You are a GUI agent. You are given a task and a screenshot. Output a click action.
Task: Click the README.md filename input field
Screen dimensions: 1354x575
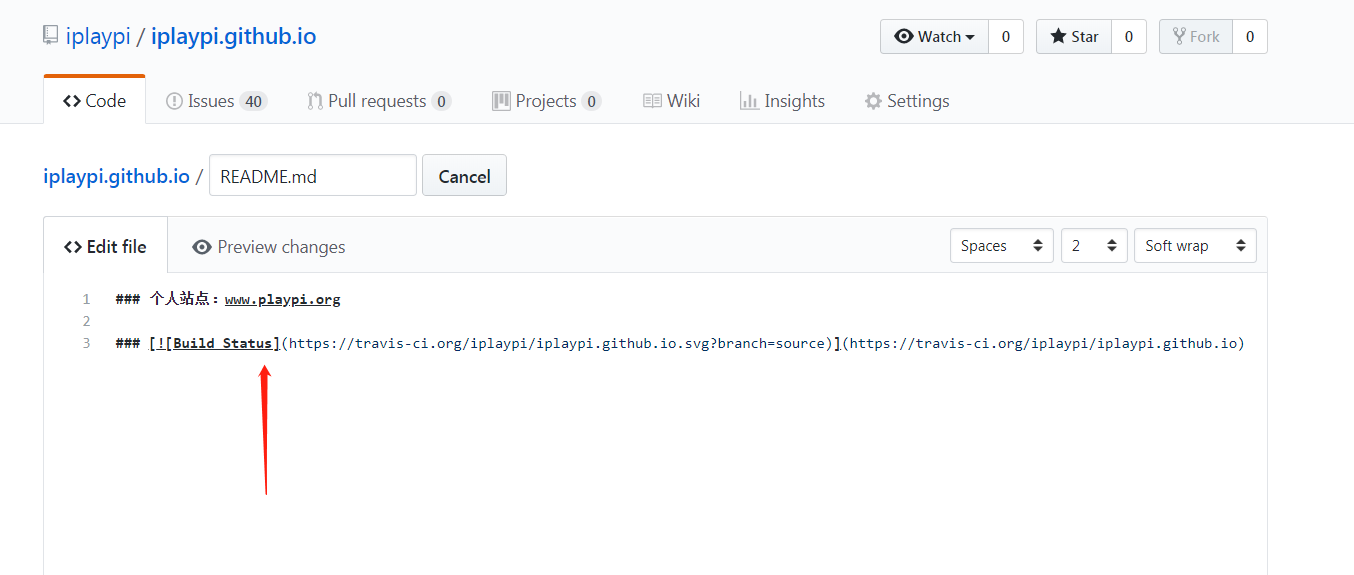pyautogui.click(x=312, y=175)
